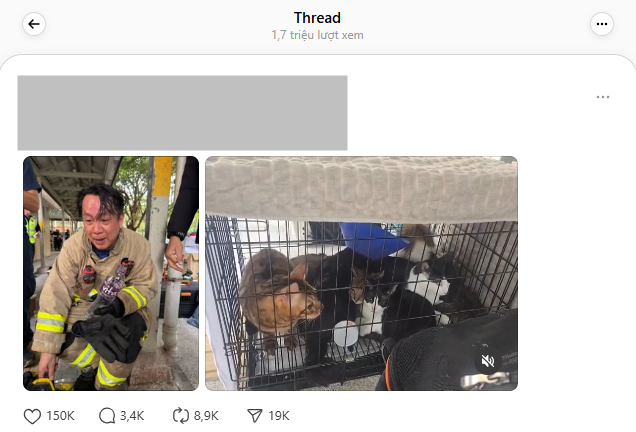Open the firefighter photo

point(111,273)
